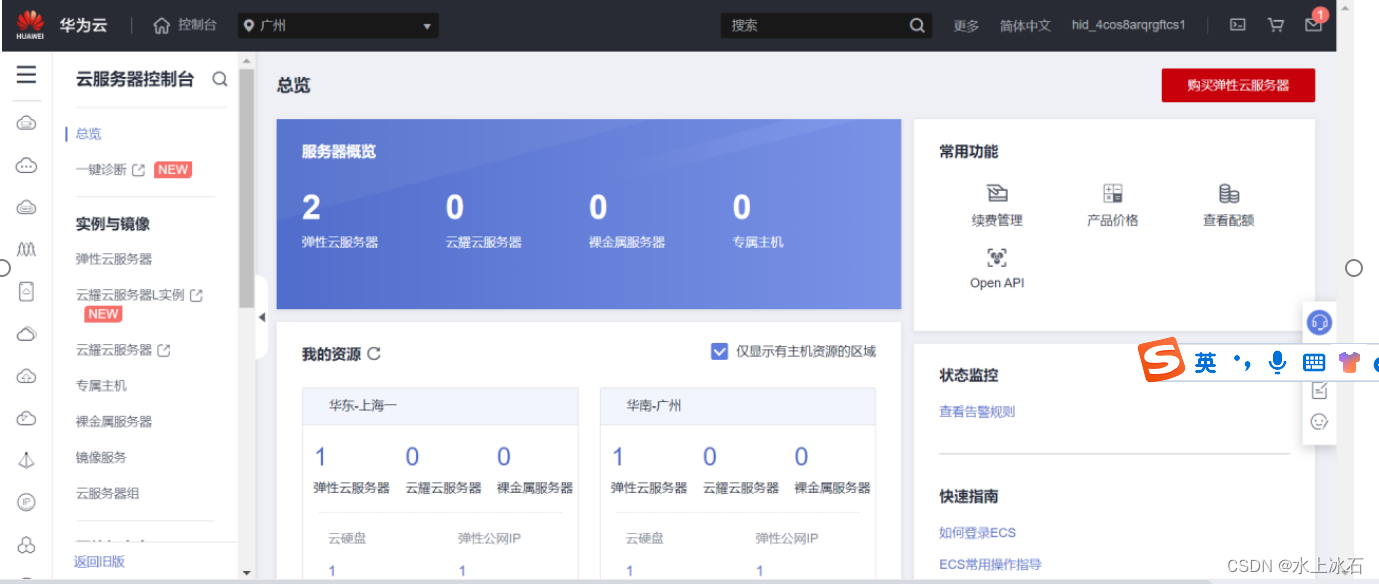
Task: Open the 更多 dropdown in top bar
Action: pos(966,26)
